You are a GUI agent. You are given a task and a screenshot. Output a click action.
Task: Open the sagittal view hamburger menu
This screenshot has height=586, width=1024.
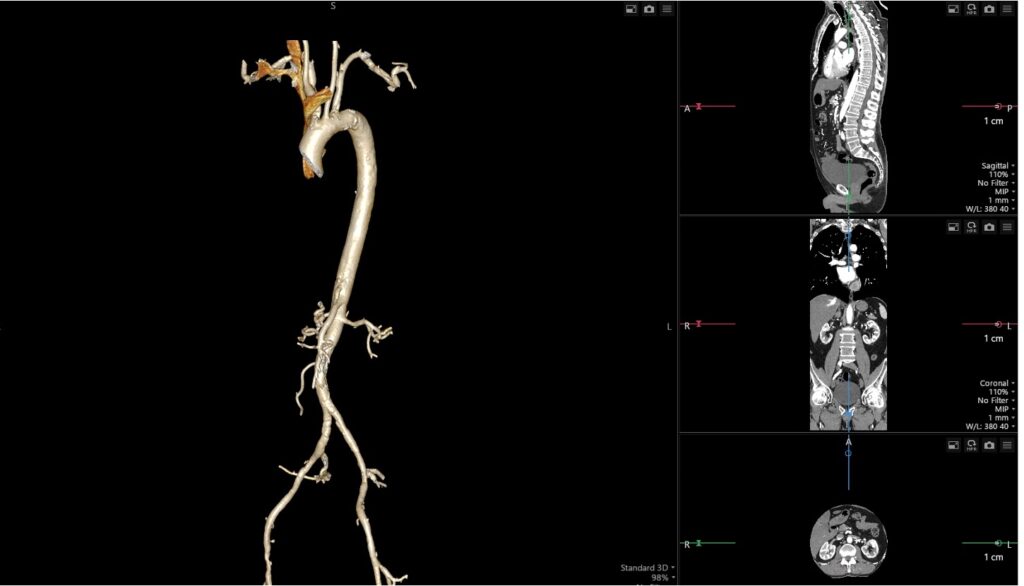pos(1007,9)
